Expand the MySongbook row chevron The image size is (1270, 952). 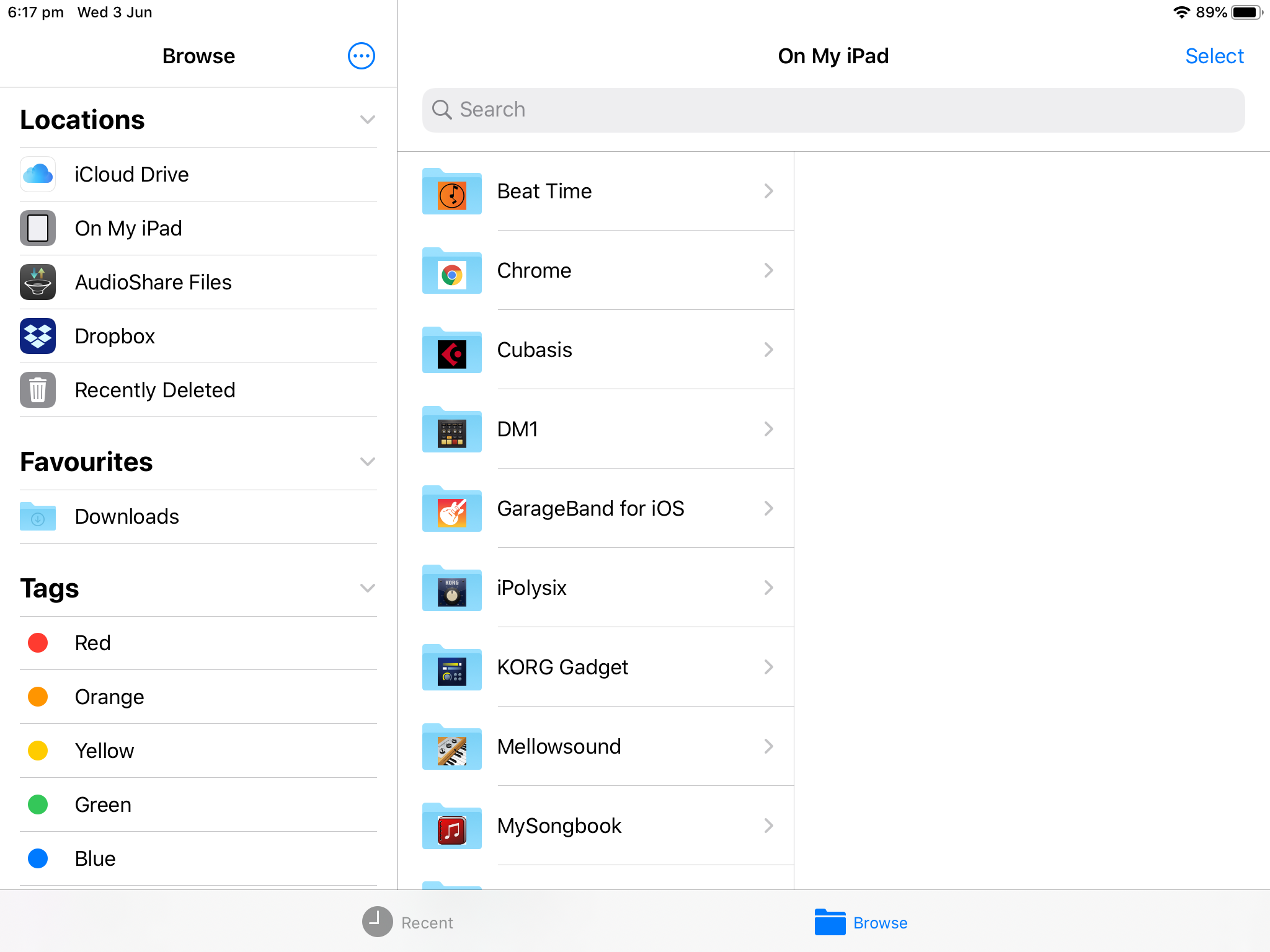click(769, 826)
